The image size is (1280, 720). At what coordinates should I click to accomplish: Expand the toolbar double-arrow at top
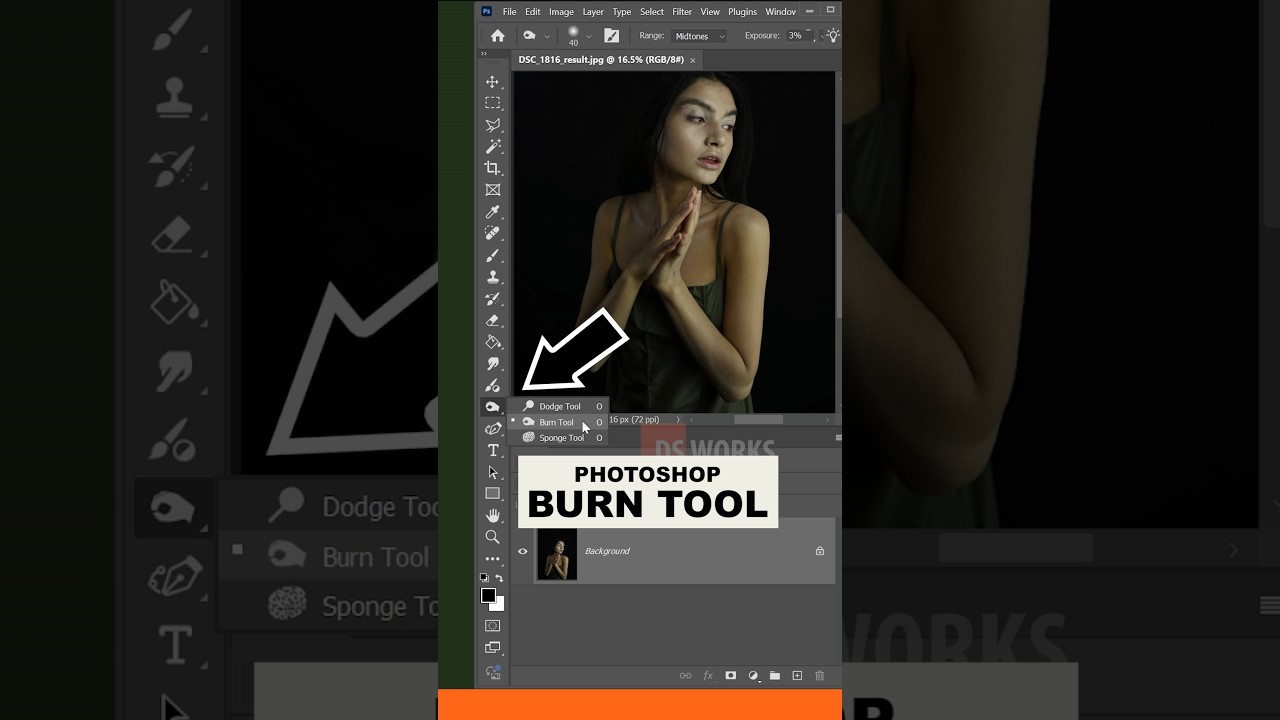click(x=484, y=54)
